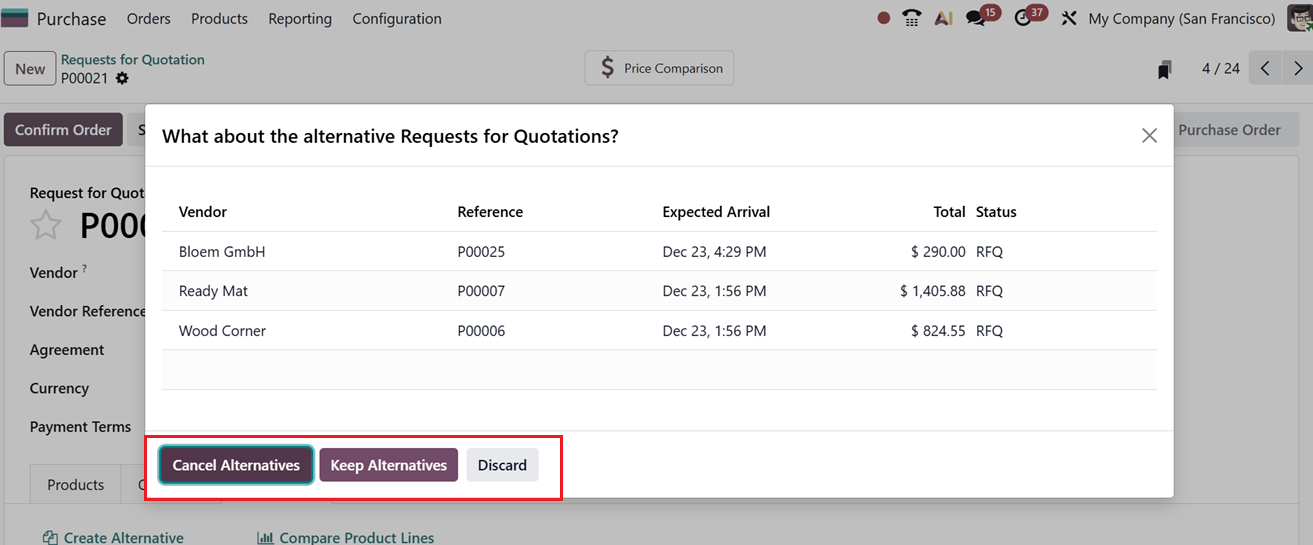Screen dimensions: 1313x545
Task: Select the Wood Corner vendor row
Action: coord(659,330)
